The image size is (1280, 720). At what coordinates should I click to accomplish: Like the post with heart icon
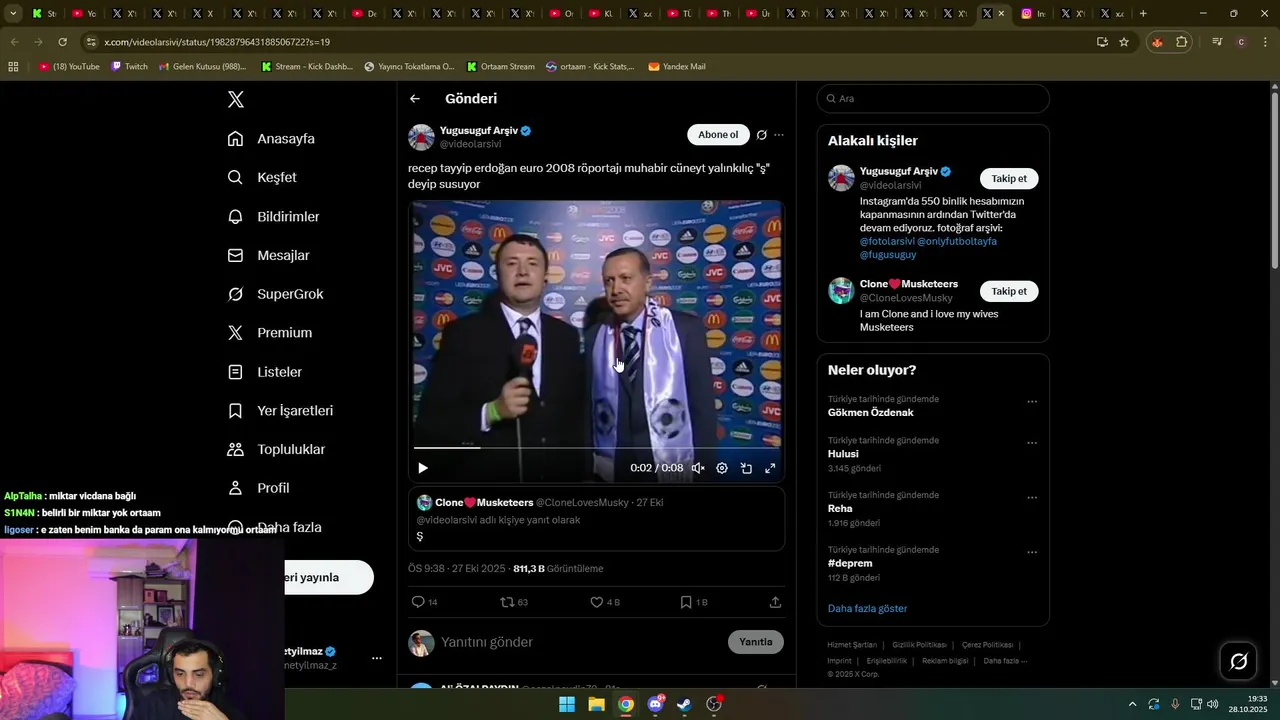(x=605, y=602)
